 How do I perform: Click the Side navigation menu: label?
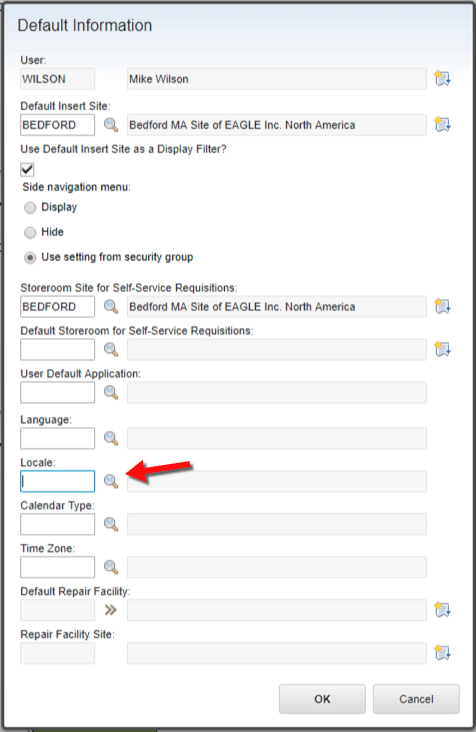coord(77,187)
